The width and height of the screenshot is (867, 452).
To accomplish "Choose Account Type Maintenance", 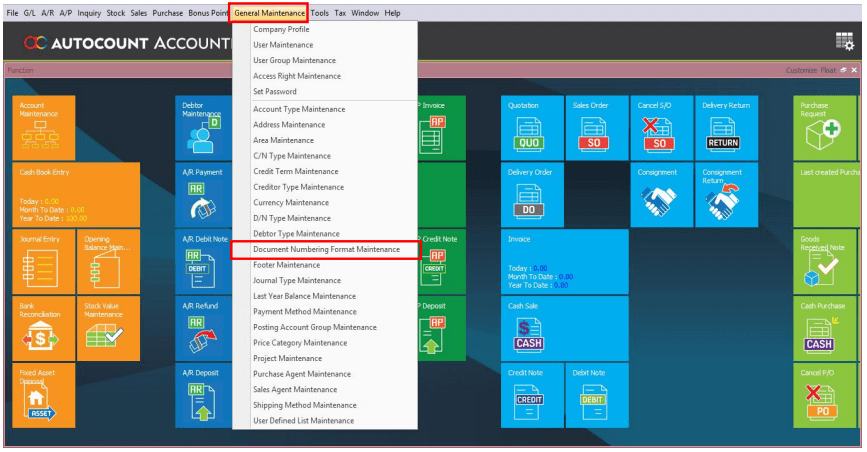I will coord(299,109).
